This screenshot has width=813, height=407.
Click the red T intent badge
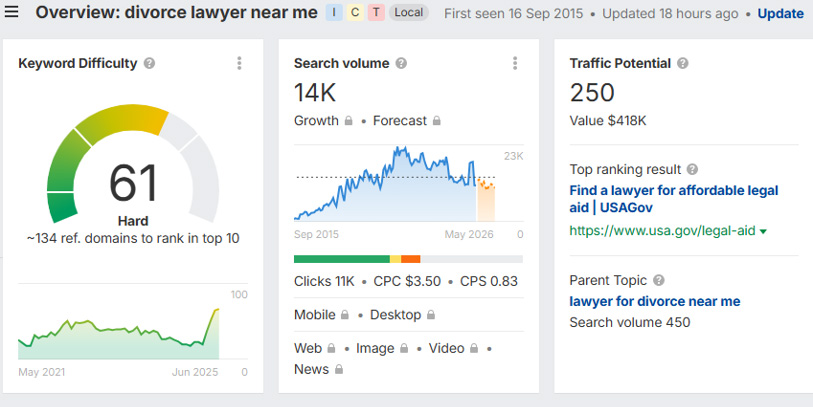click(376, 12)
